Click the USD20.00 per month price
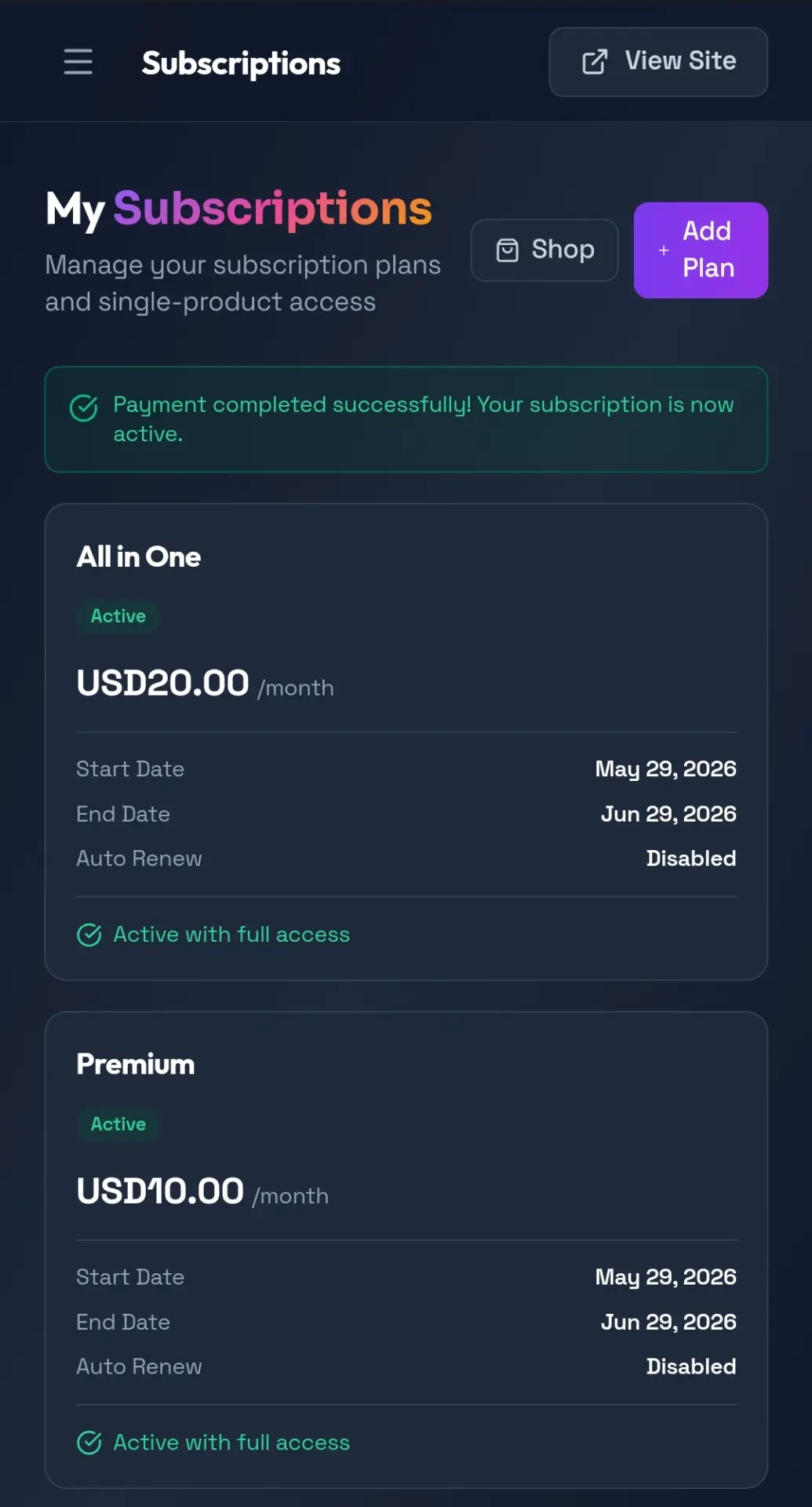 (205, 684)
